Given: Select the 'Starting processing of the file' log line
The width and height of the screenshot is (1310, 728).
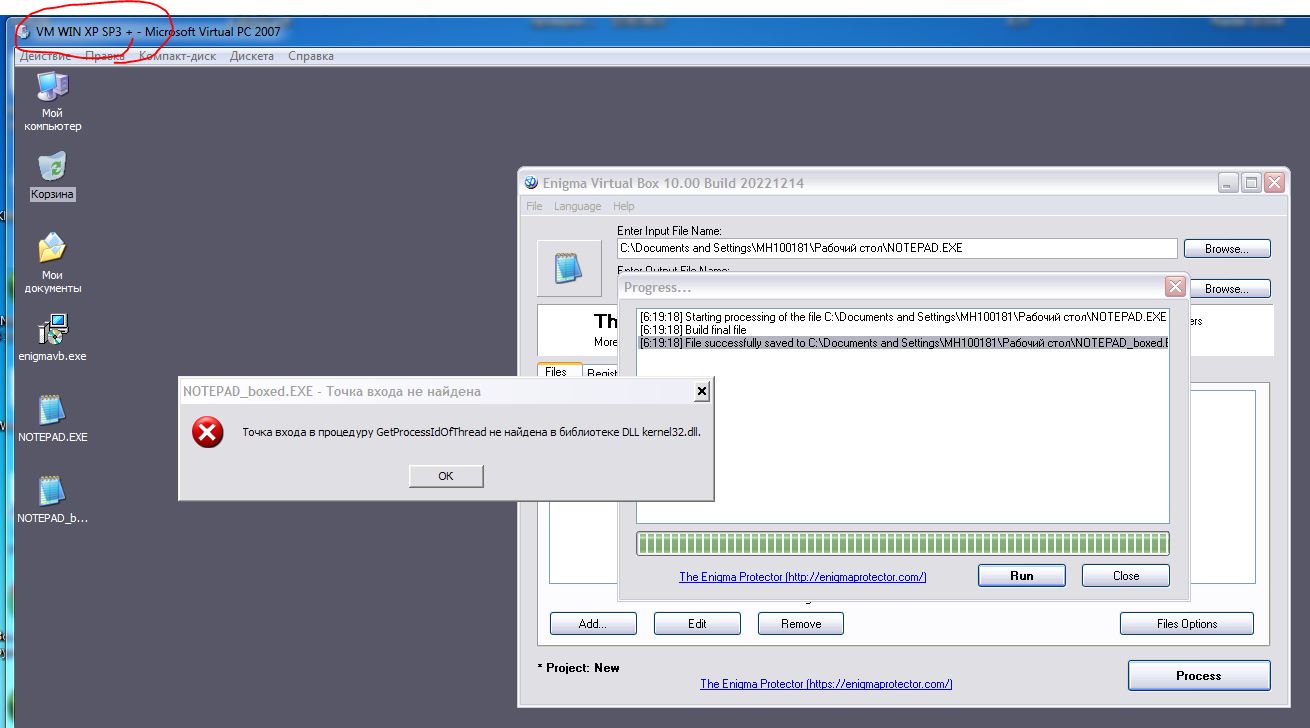Looking at the screenshot, I should pos(903,317).
